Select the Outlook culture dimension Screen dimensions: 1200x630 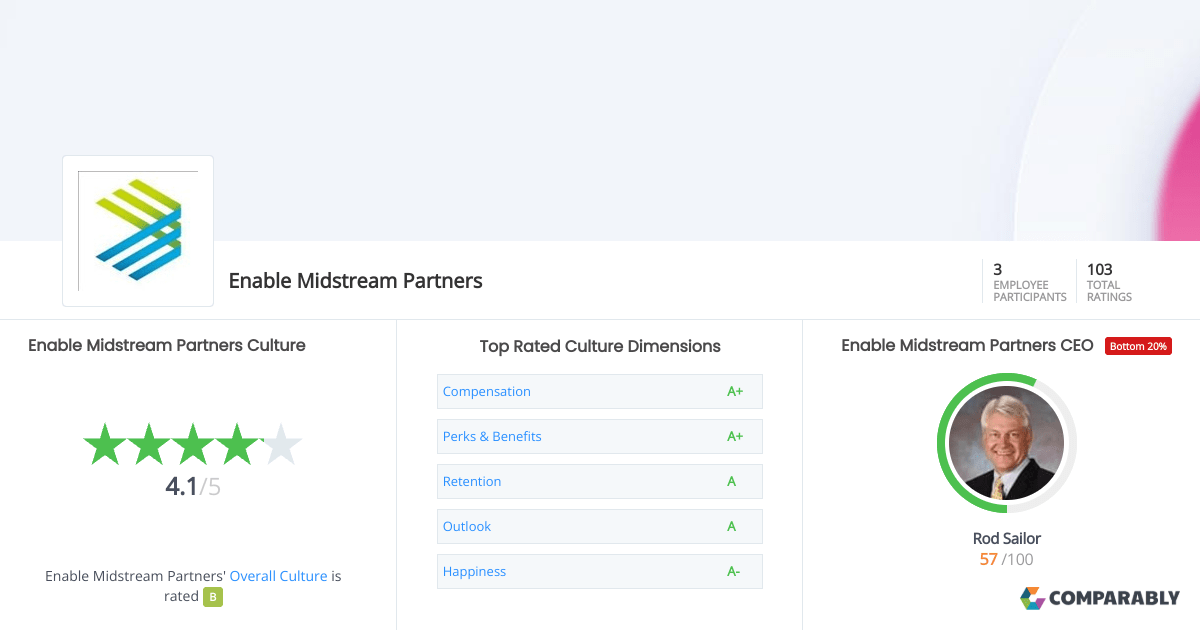467,527
